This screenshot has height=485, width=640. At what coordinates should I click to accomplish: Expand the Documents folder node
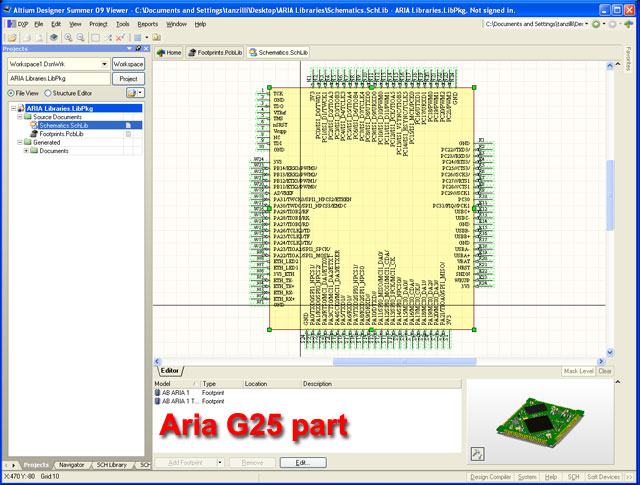26,151
